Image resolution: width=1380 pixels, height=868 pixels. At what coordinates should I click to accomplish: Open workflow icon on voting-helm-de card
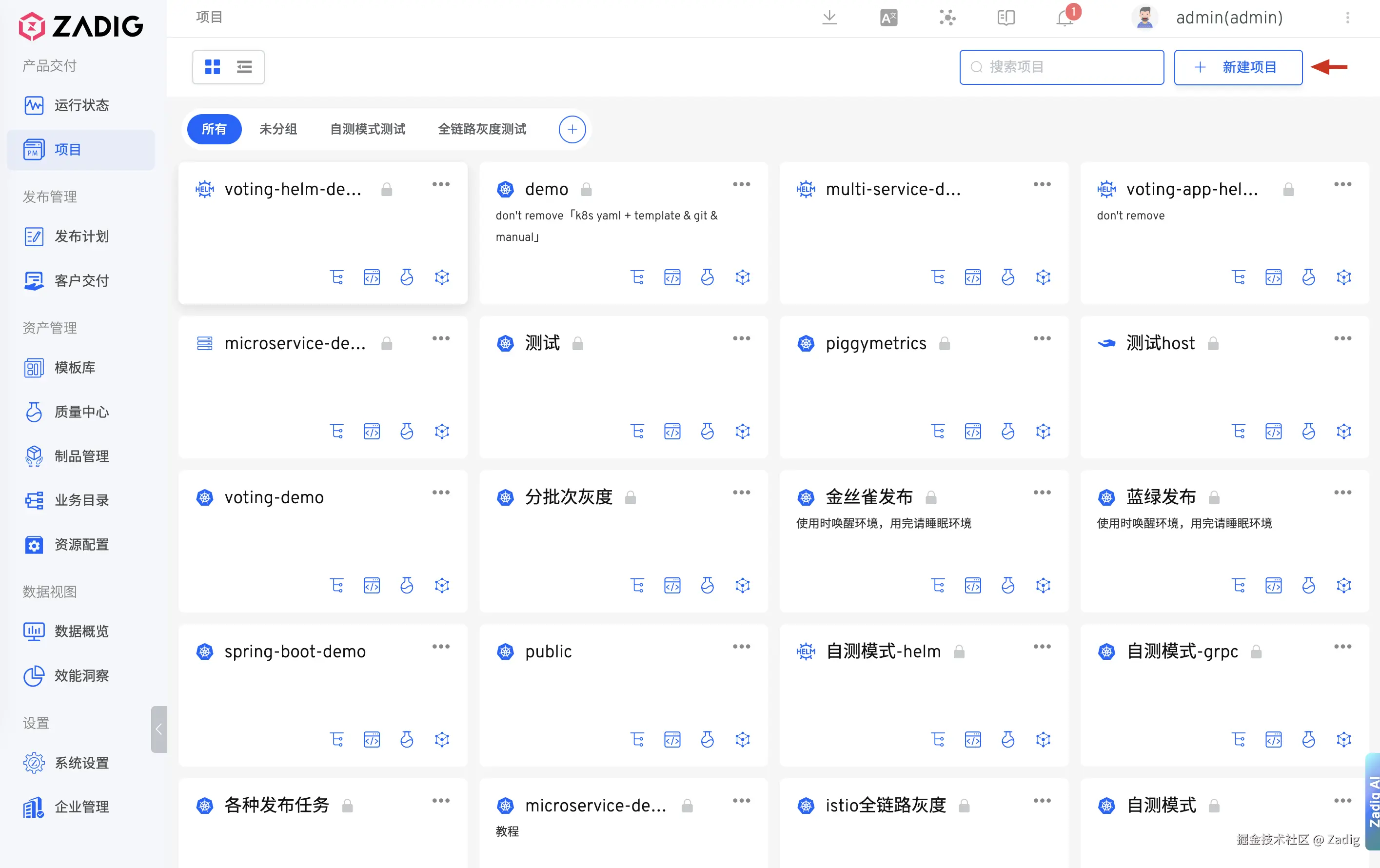pyautogui.click(x=337, y=277)
